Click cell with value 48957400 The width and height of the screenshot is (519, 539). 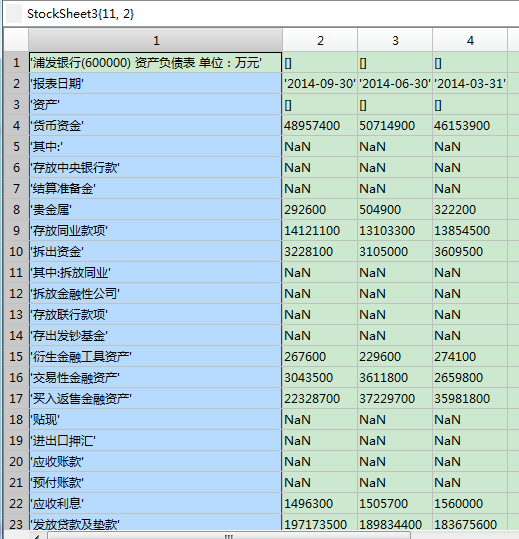pyautogui.click(x=320, y=125)
